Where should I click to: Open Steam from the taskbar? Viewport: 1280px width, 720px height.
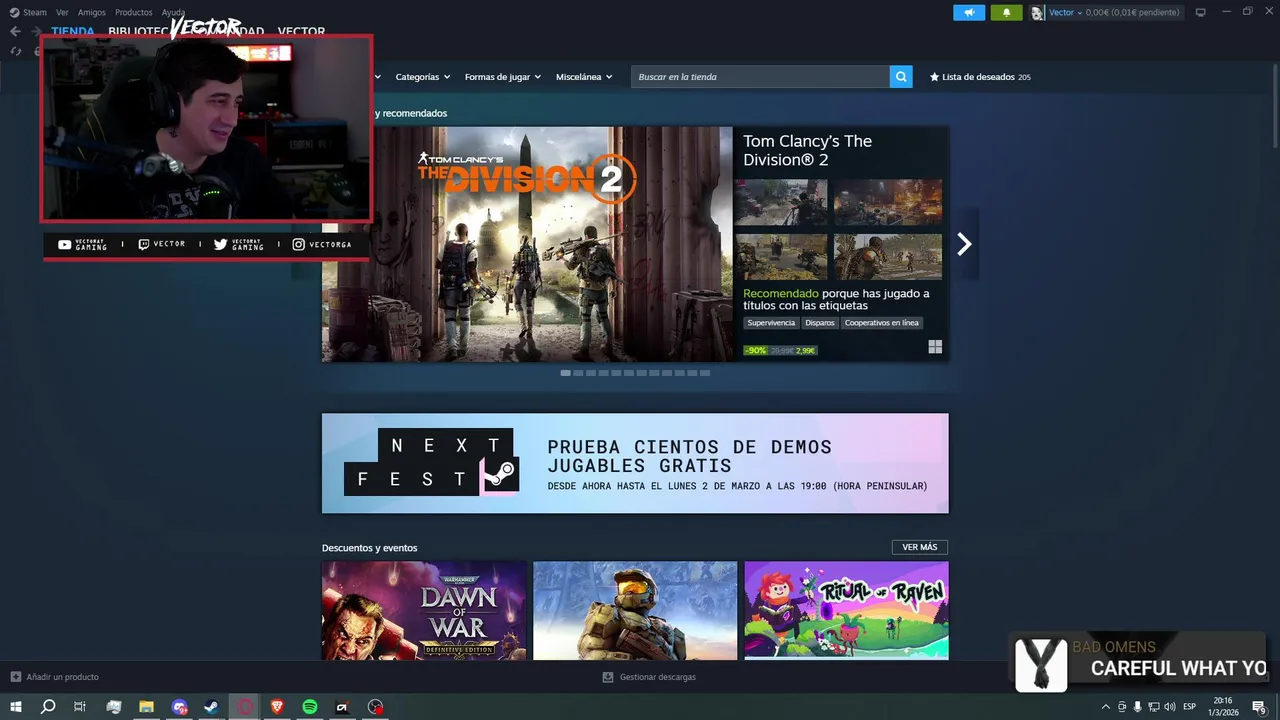tap(211, 707)
